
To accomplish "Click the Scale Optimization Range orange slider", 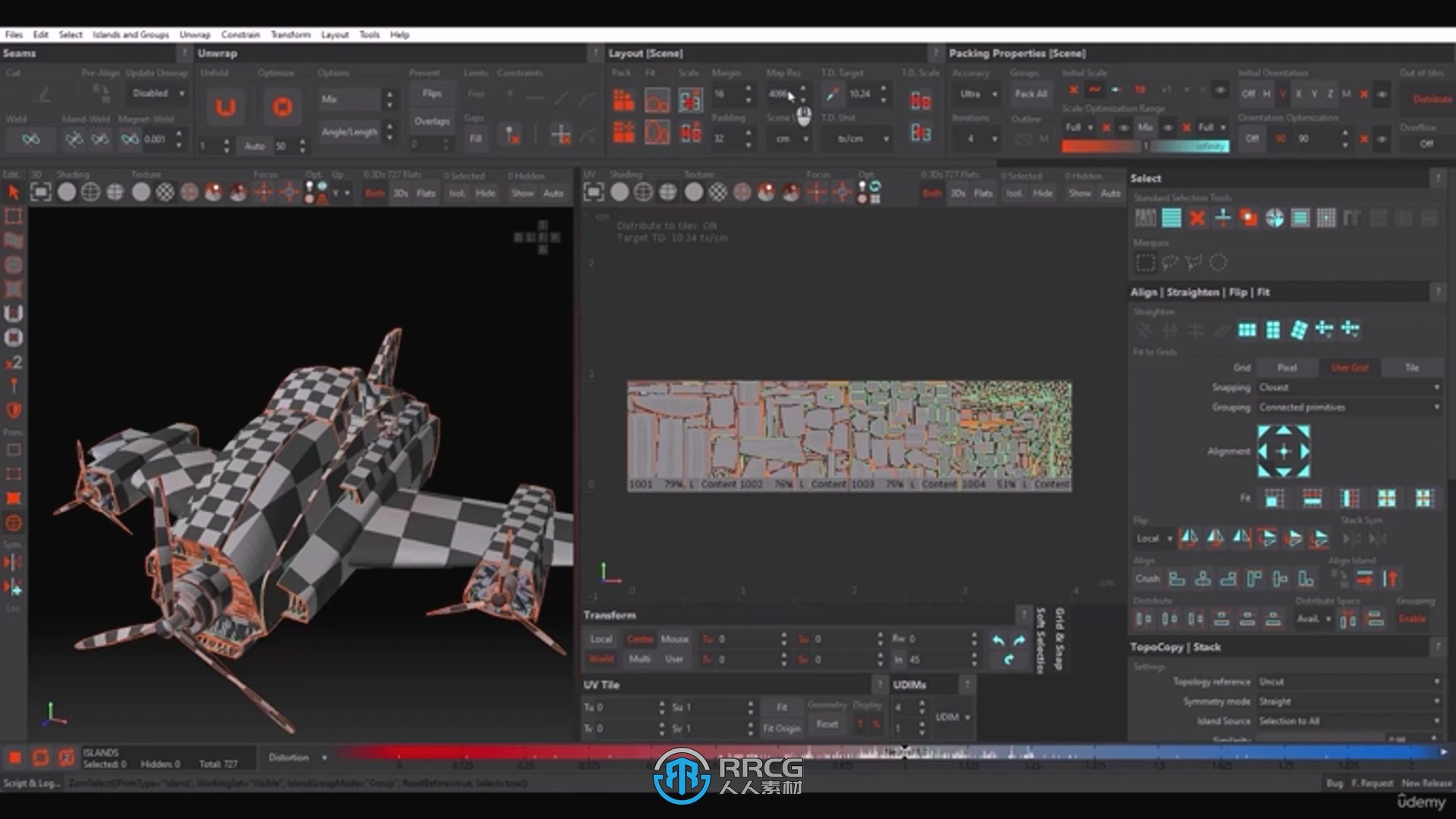I will click(x=1100, y=146).
